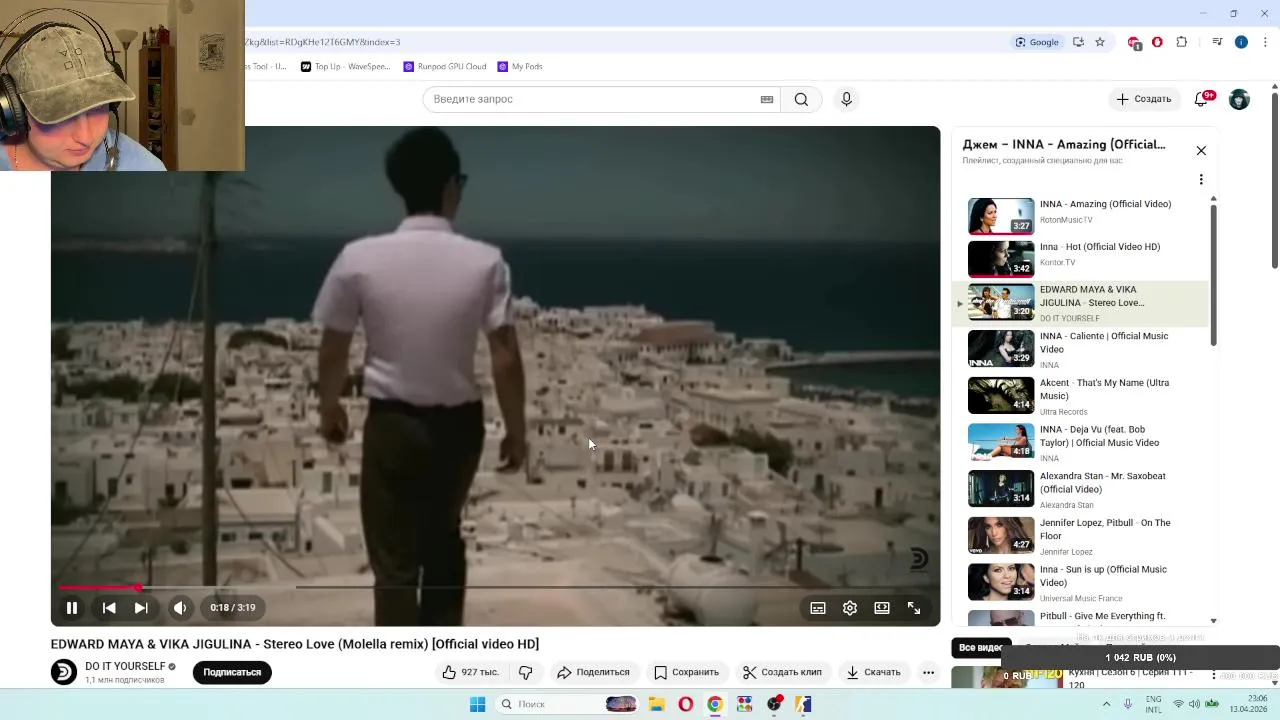Like the video (927 тыс.)
This screenshot has width=1280, height=720.
(470, 672)
